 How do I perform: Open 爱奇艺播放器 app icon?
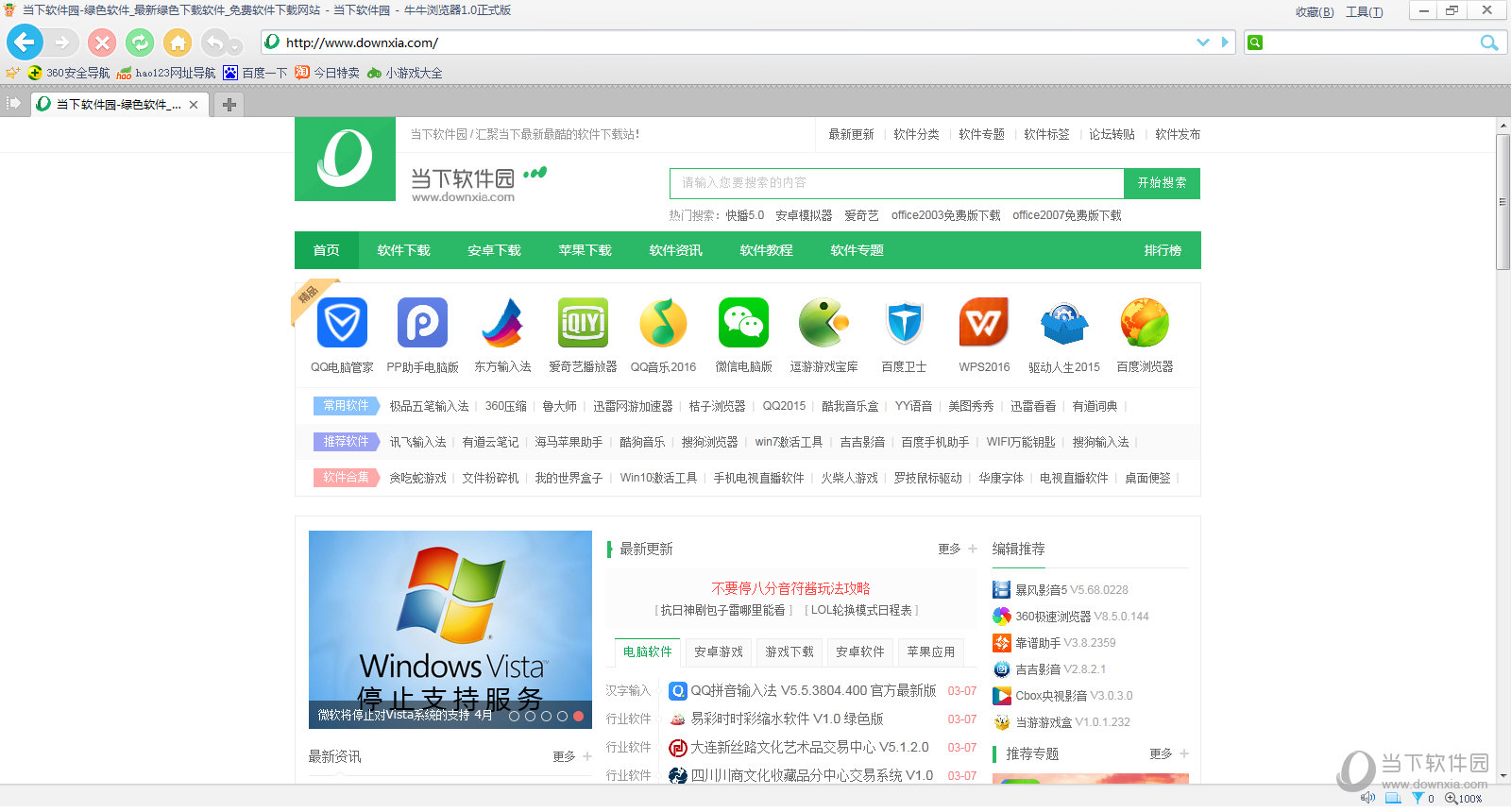click(x=583, y=323)
